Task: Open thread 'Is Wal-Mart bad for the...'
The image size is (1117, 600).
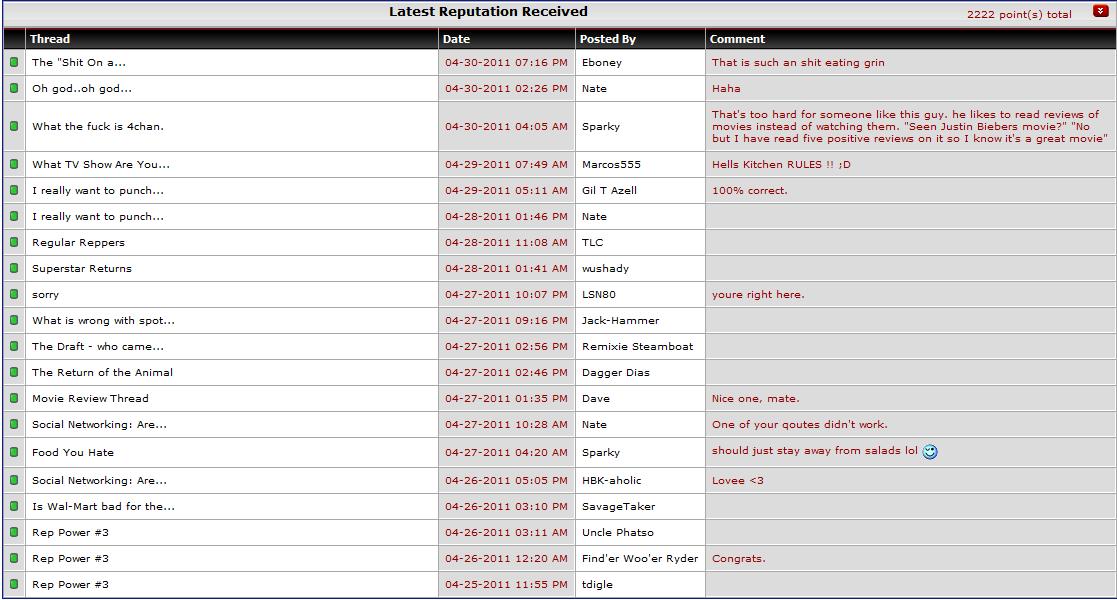Action: point(103,506)
